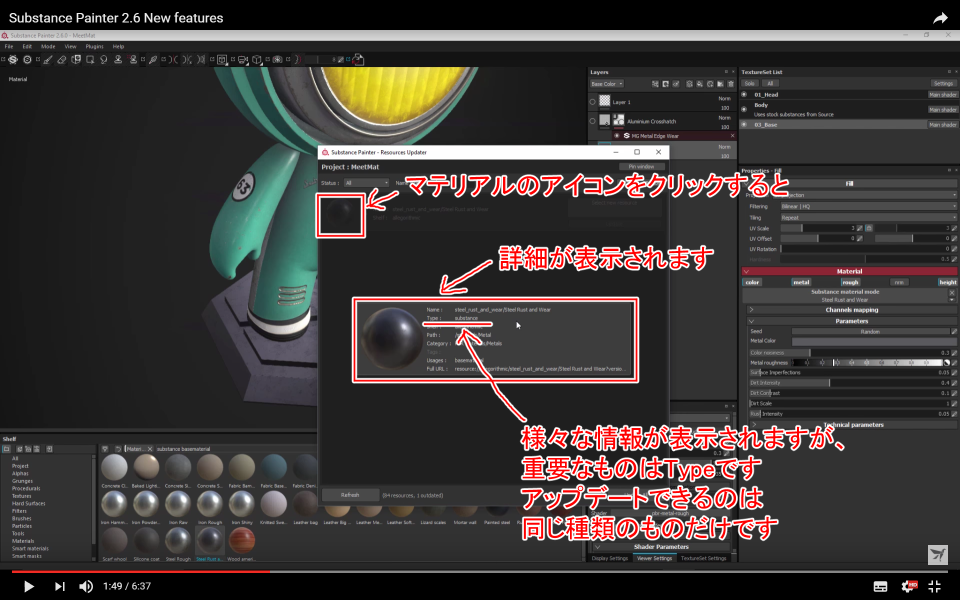Open Tiling Repeat dropdown
Viewport: 960px width, 600px height.
(x=868, y=217)
